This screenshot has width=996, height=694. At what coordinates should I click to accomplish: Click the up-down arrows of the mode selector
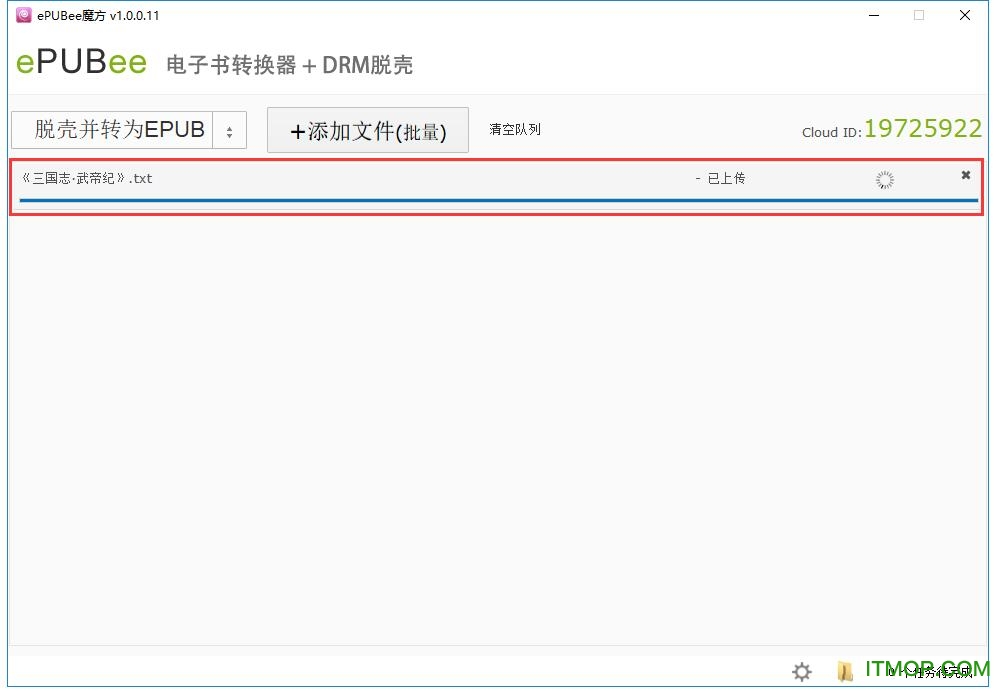pyautogui.click(x=229, y=131)
